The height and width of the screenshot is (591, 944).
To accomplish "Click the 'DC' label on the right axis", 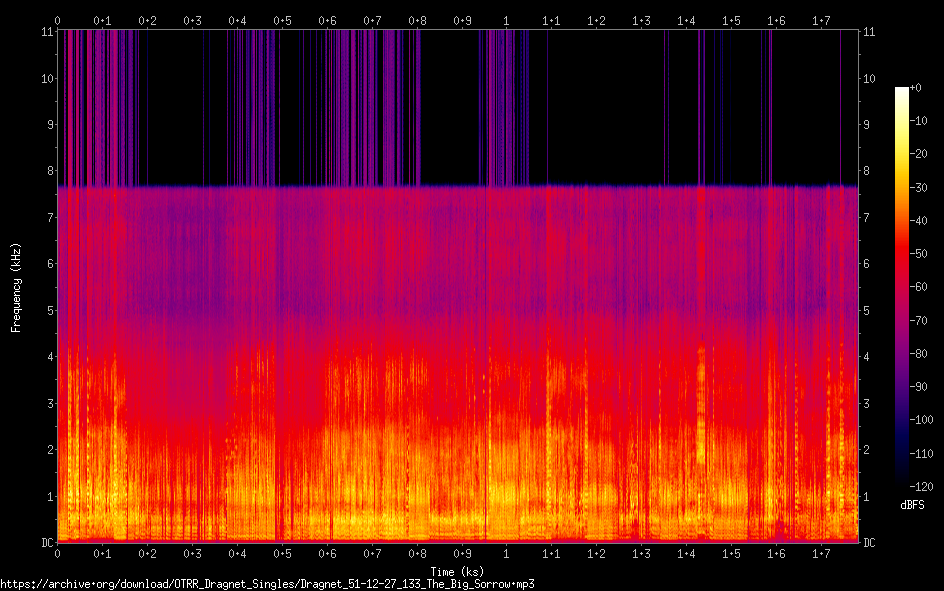I will (x=869, y=543).
